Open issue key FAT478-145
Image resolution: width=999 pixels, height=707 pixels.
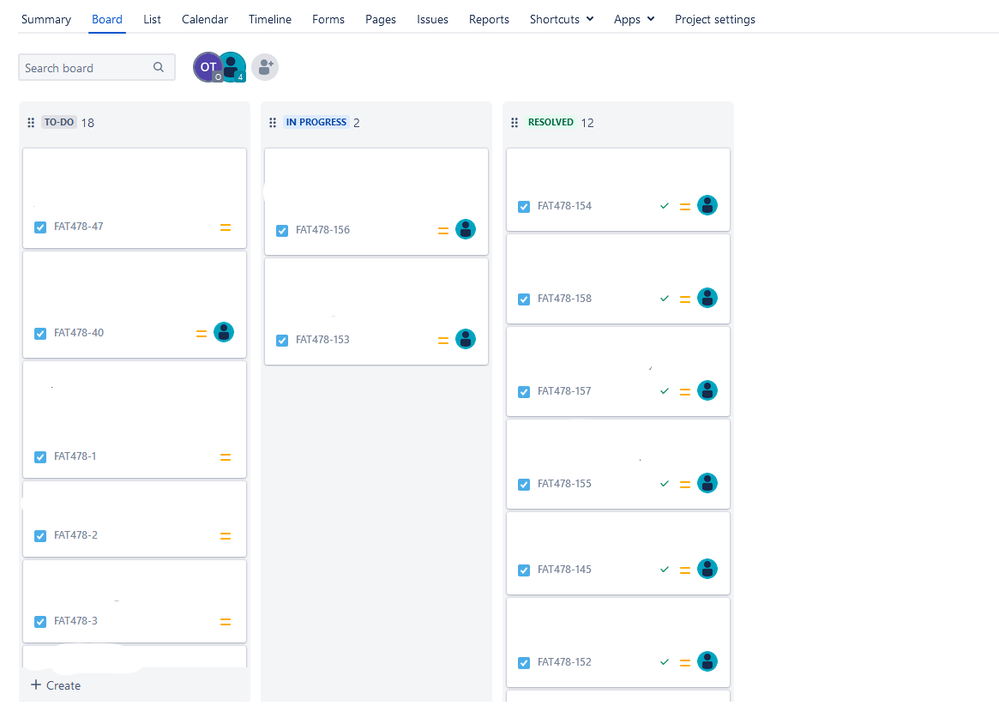(x=564, y=569)
